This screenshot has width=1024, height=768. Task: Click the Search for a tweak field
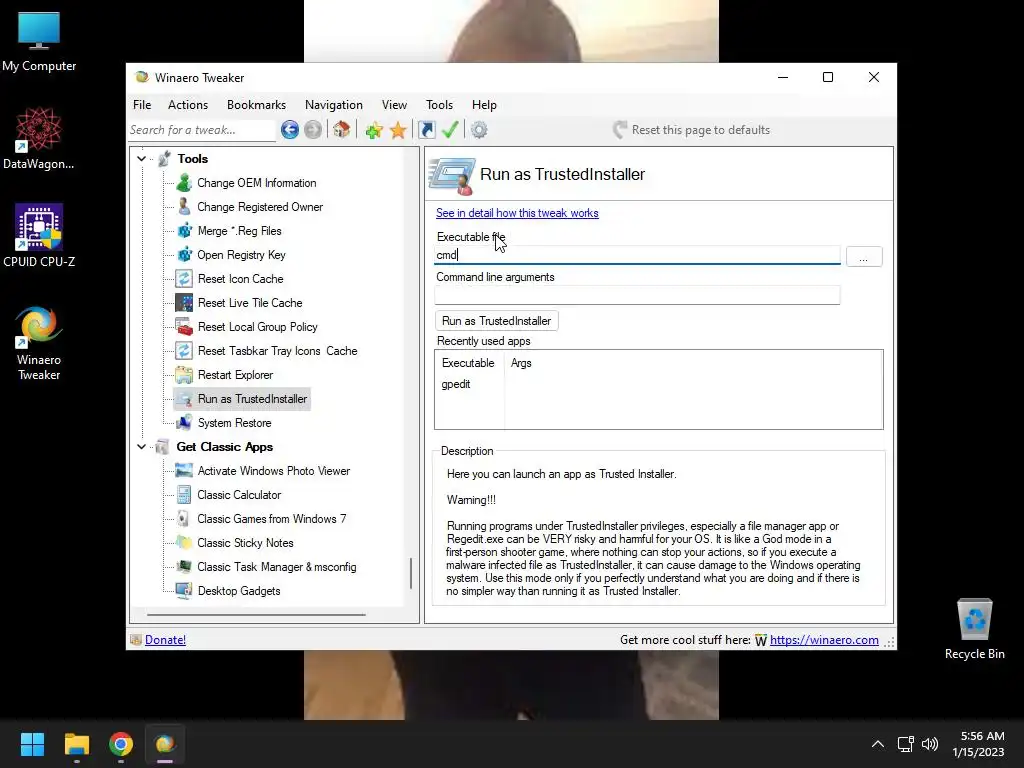202,130
